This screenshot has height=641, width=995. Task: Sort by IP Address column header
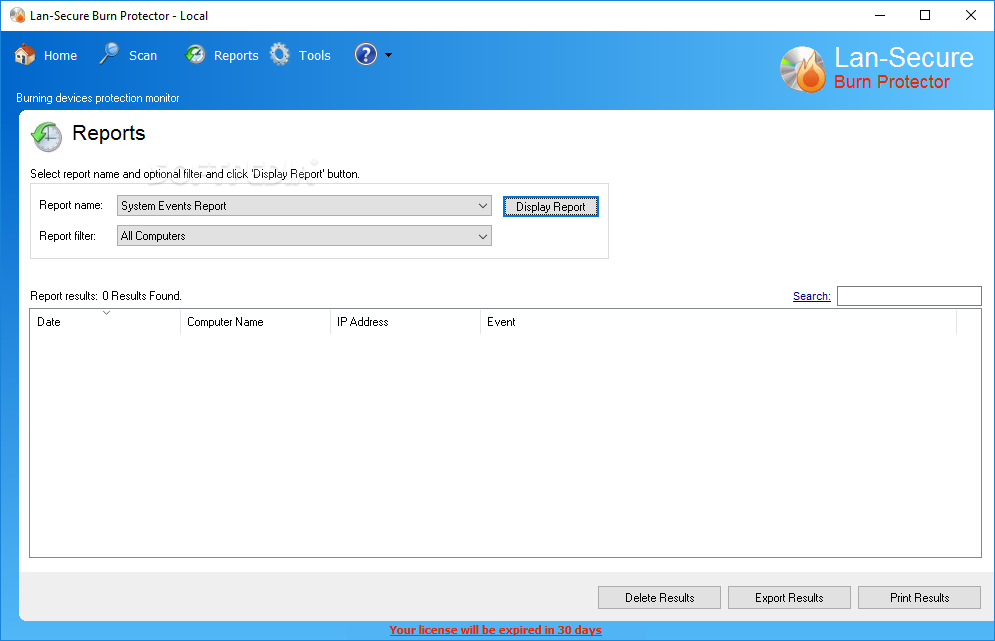point(405,322)
